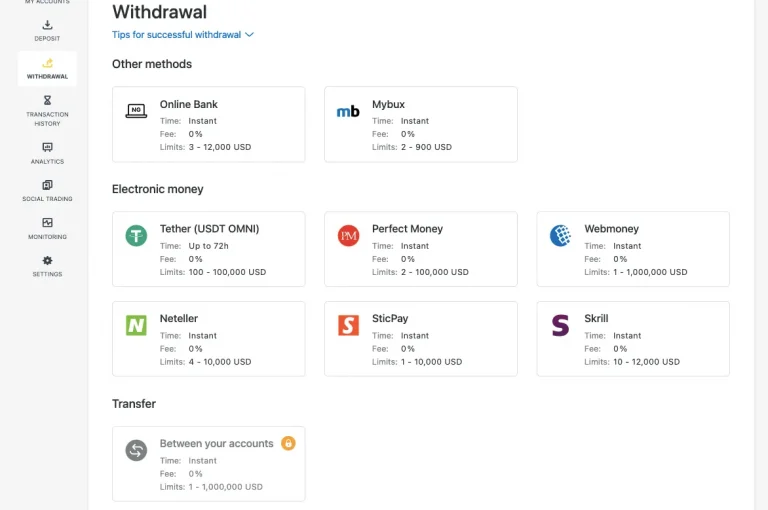Open Monitoring from the sidebar

pos(47,228)
